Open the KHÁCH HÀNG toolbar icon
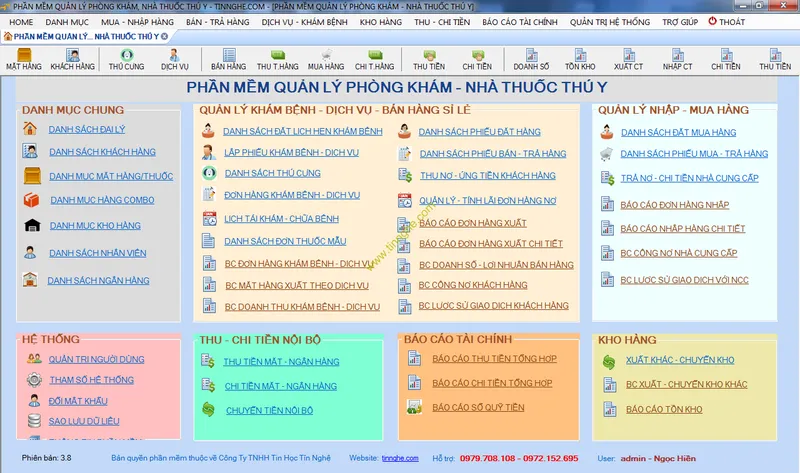Screen dimensions: 800x473 pos(72,60)
